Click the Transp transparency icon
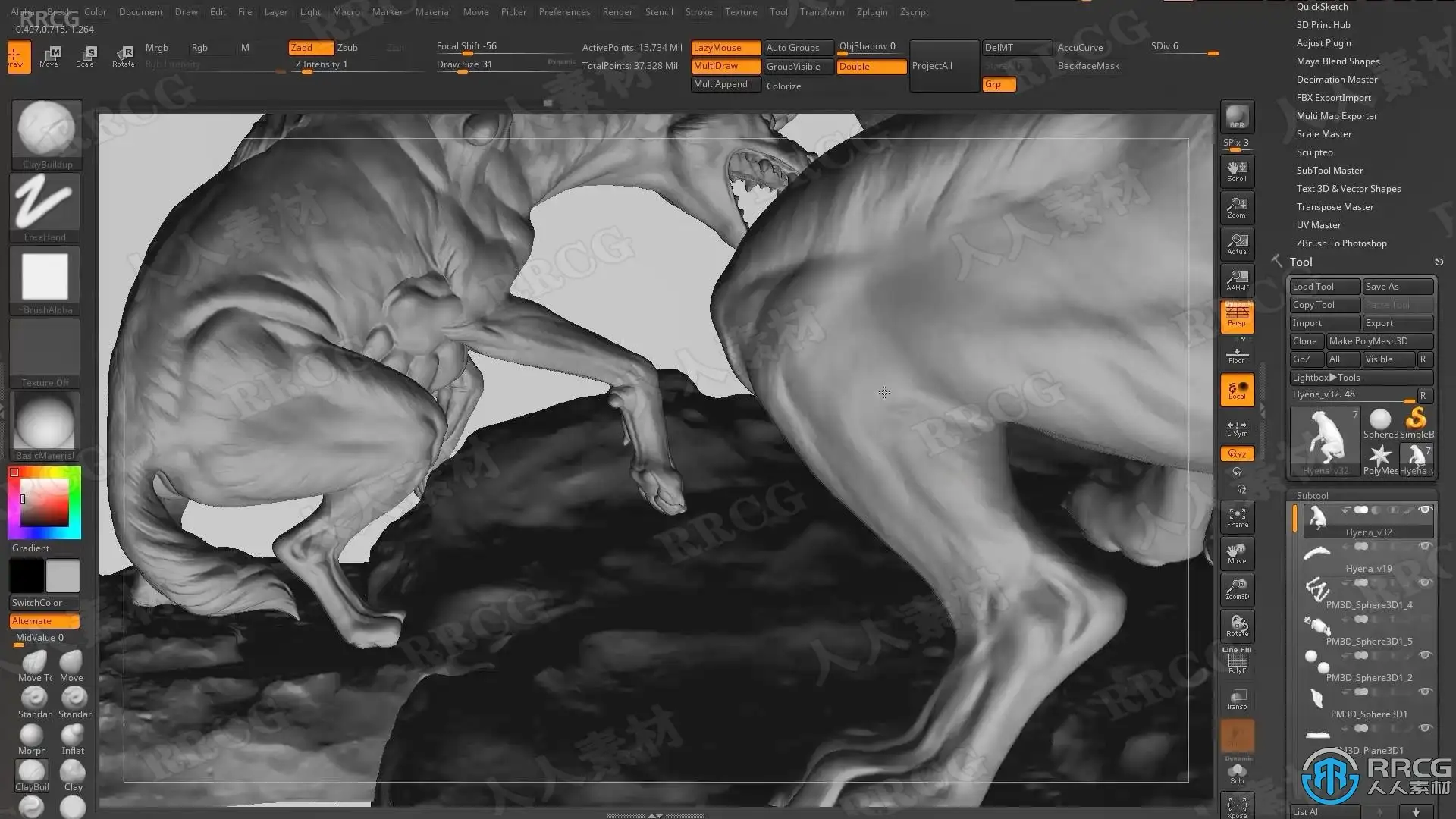 (x=1237, y=699)
